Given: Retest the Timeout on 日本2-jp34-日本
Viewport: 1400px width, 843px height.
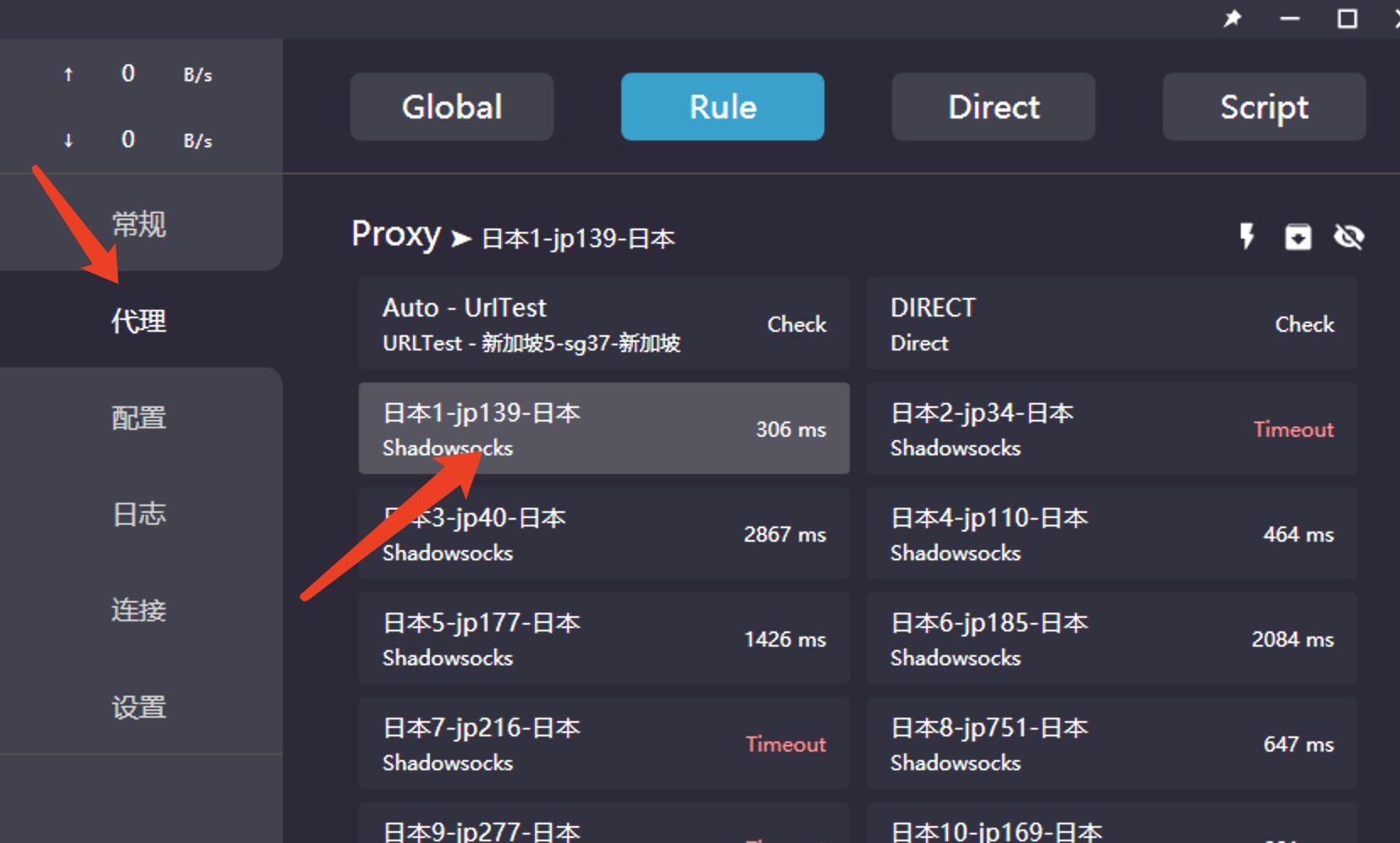Looking at the screenshot, I should point(1293,429).
